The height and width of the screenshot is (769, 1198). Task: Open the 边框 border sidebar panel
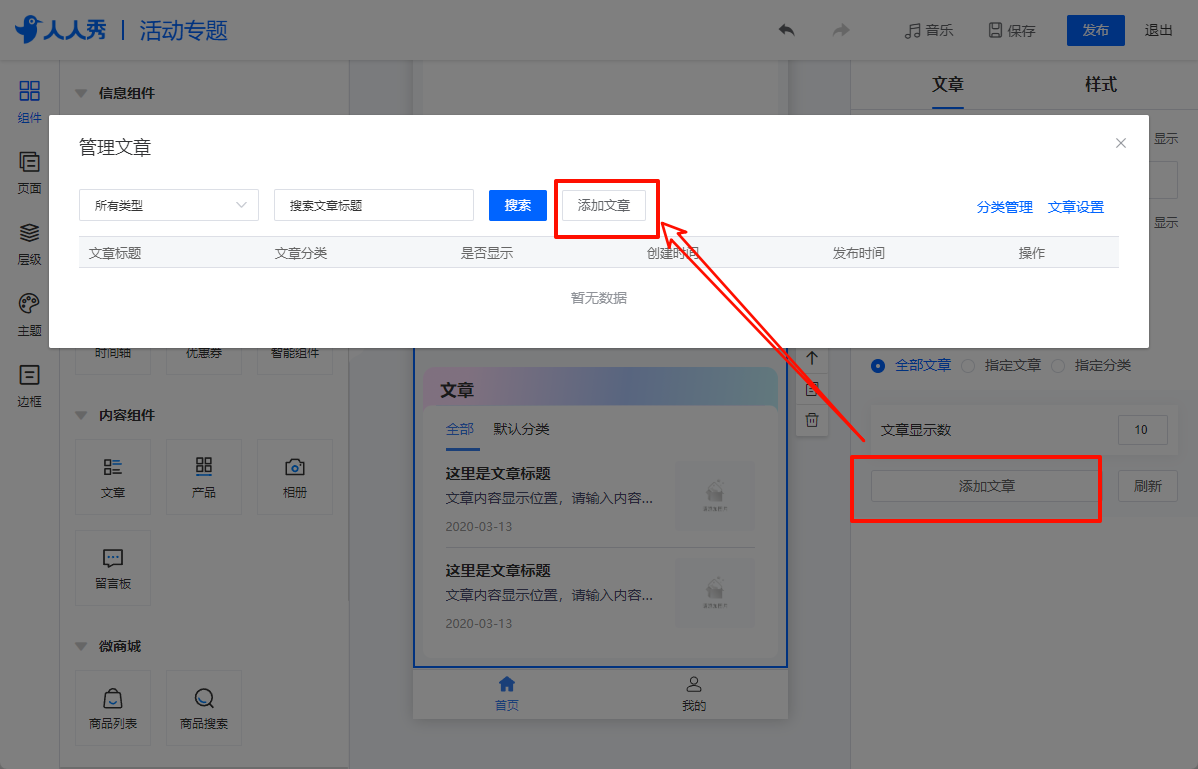[x=29, y=386]
